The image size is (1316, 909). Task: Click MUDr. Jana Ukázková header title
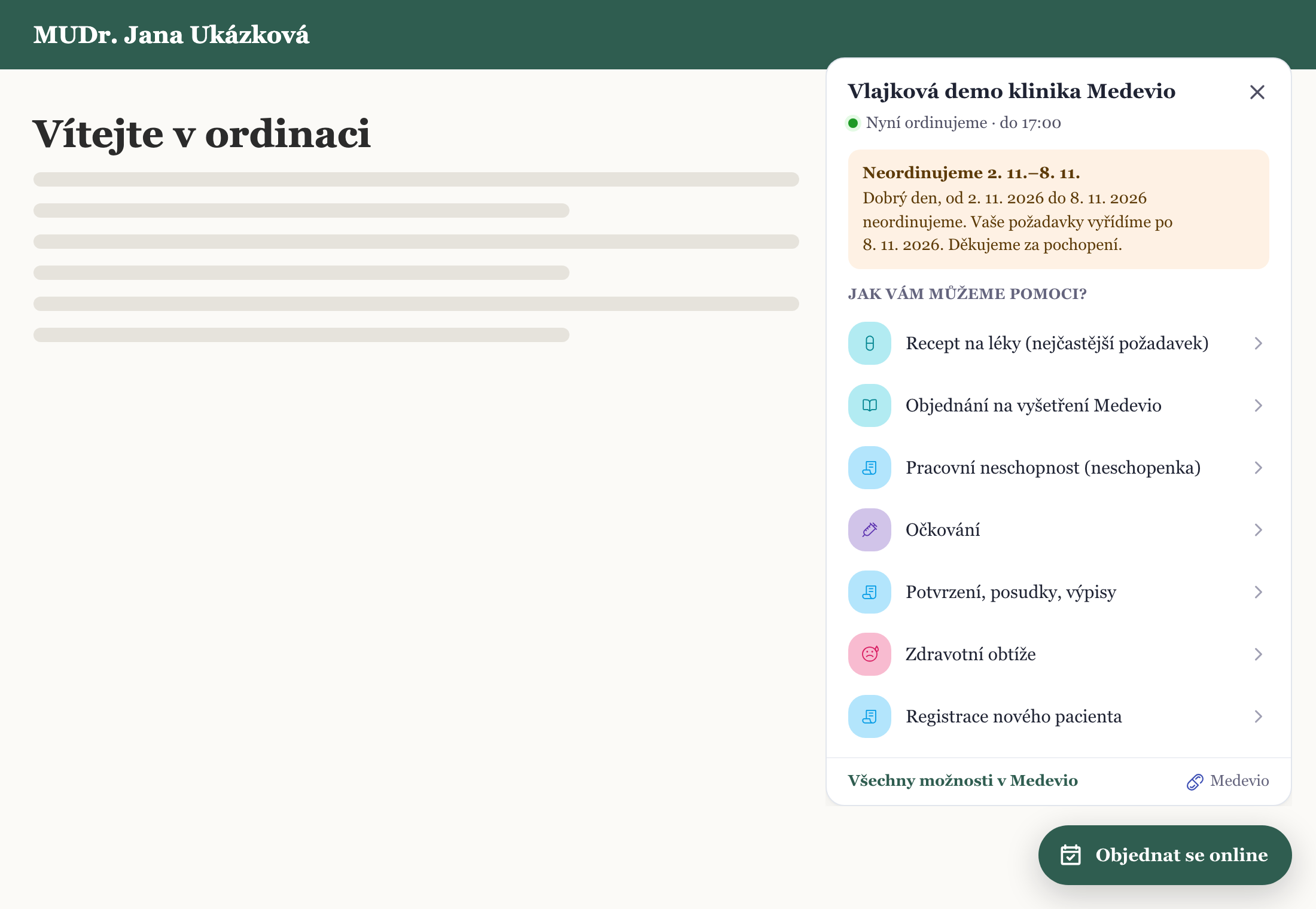[x=171, y=35]
